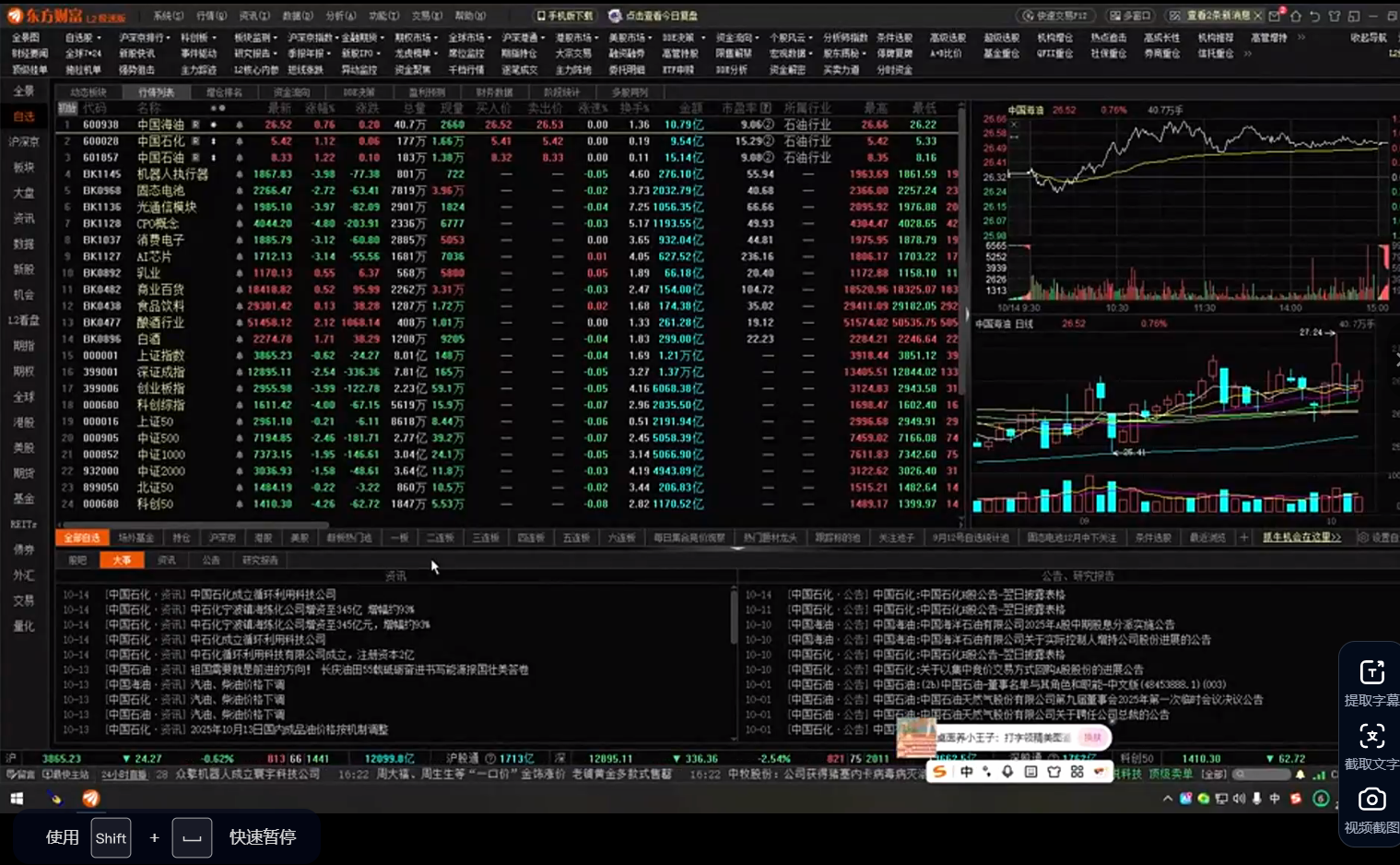Image resolution: width=1400 pixels, height=865 pixels.
Task: Click the 多窗口 button
Action: 1130,16
